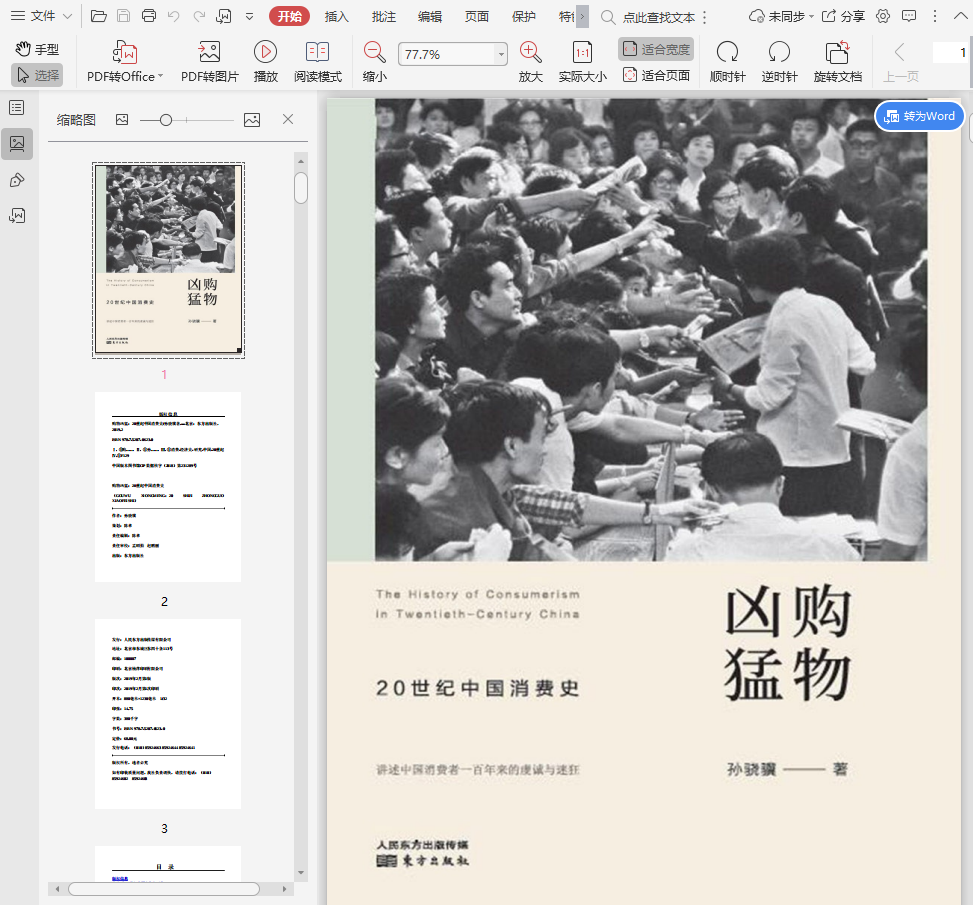This screenshot has width=973, height=905.
Task: Close the 缩略图 thumbnail panel
Action: [288, 119]
